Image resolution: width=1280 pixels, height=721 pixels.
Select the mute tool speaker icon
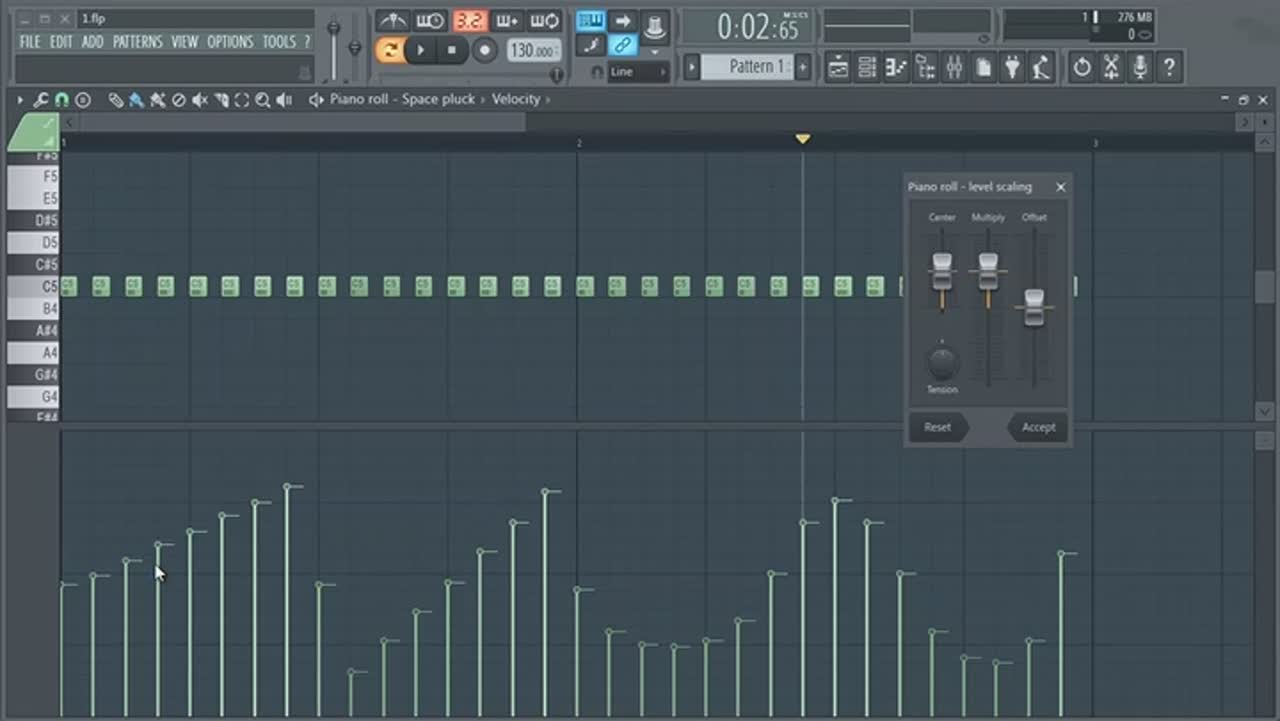pos(199,100)
